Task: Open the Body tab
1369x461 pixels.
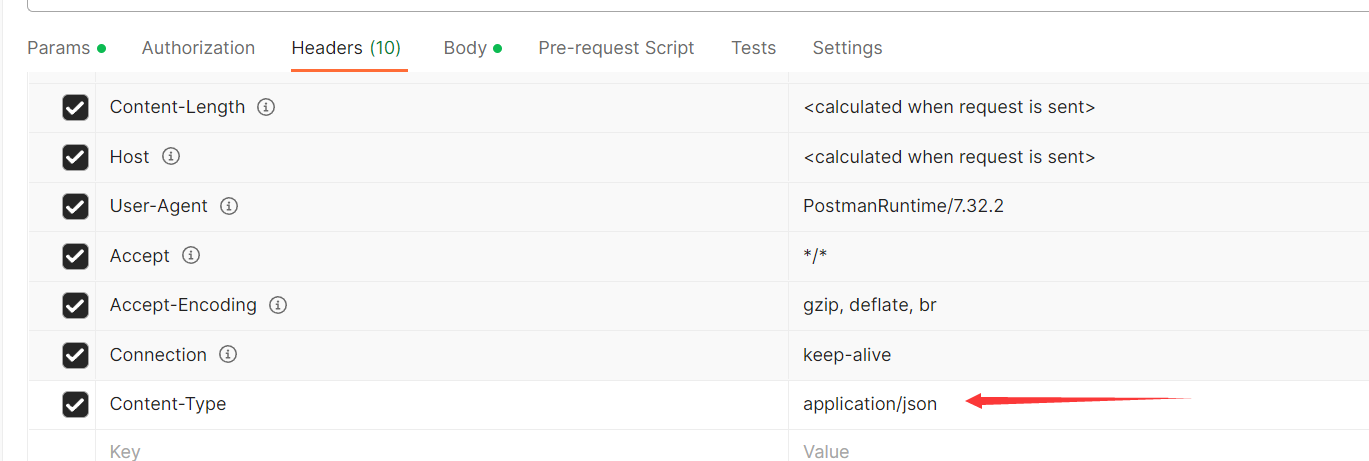Action: click(x=465, y=48)
